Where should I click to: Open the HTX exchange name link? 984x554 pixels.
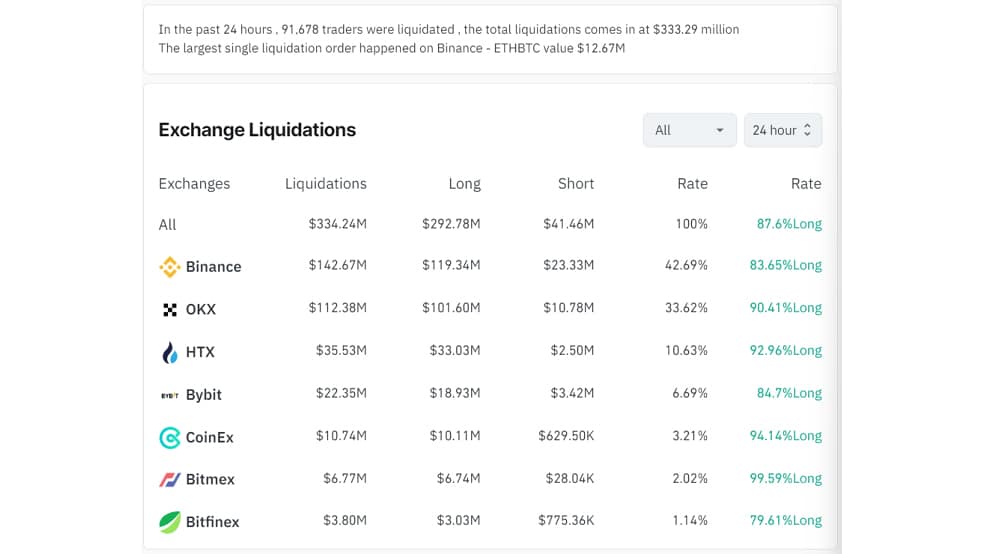200,352
